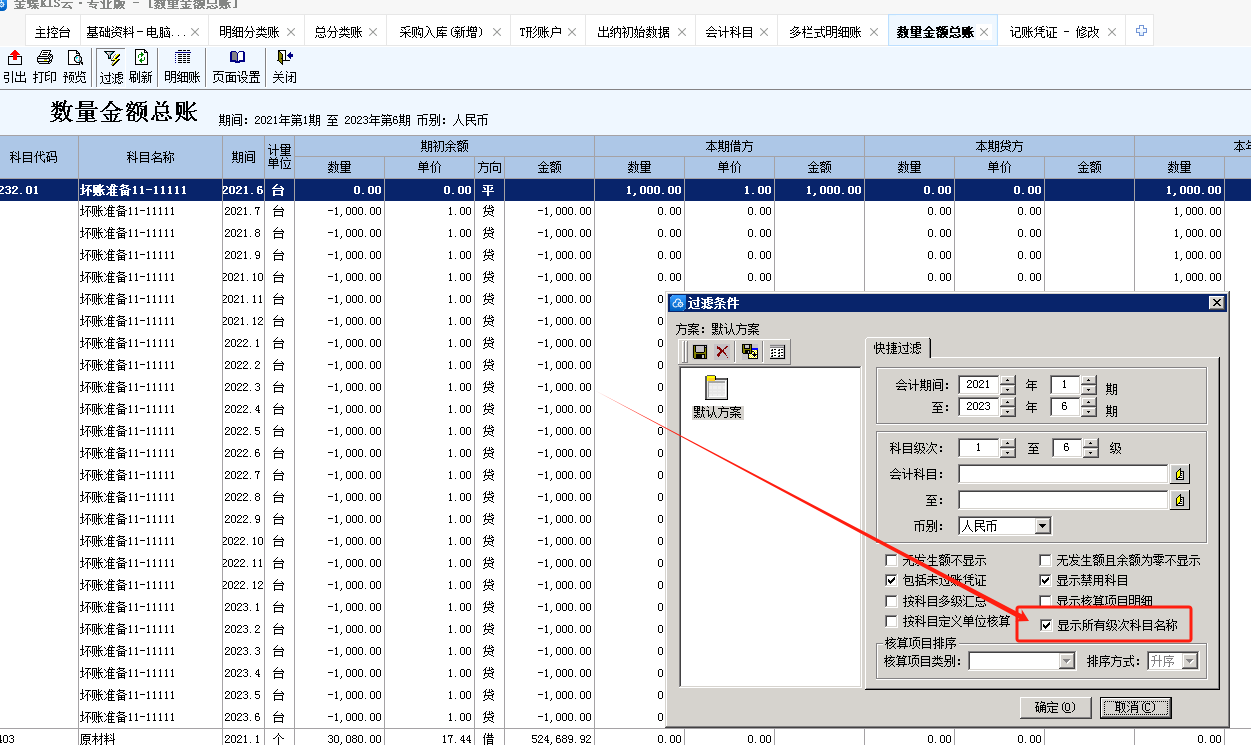The image size is (1251, 745).
Task: Click the 刷新 refresh icon
Action: coord(141,67)
